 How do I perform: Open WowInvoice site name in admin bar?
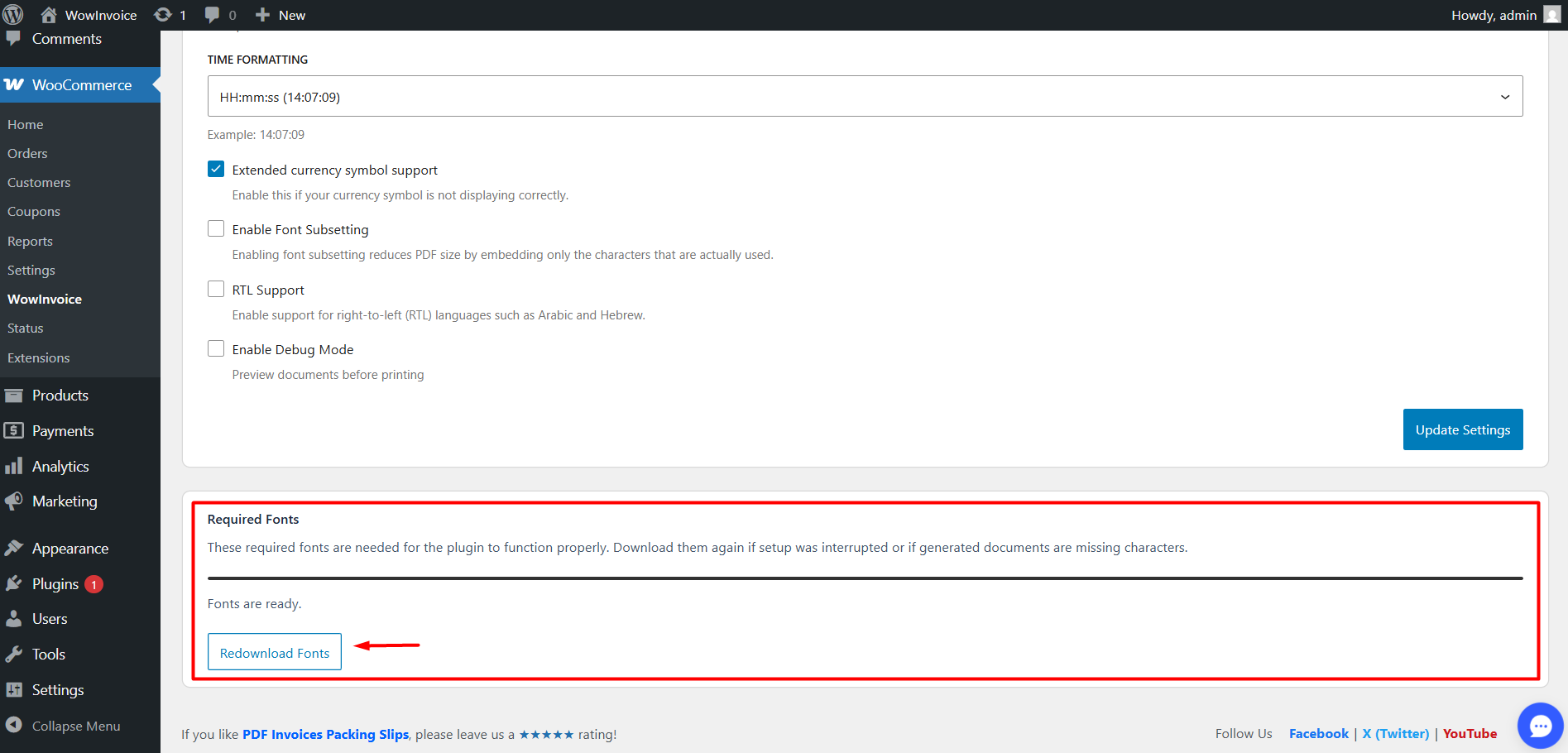point(101,15)
